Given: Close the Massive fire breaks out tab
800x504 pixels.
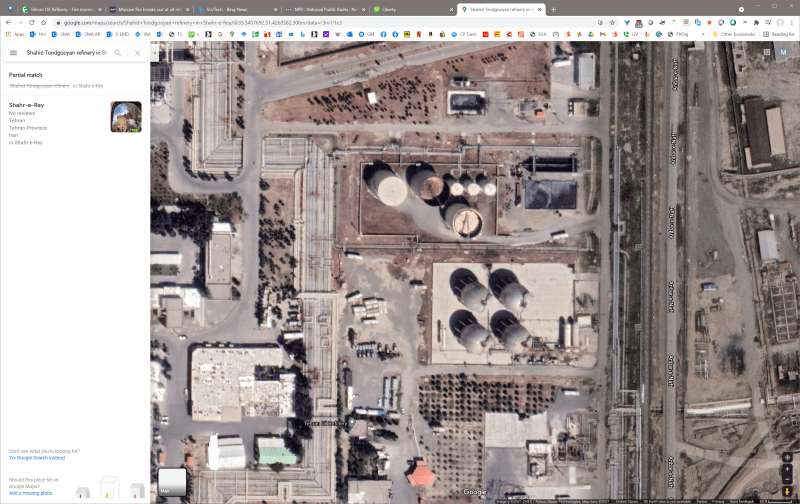Looking at the screenshot, I should coord(187,9).
